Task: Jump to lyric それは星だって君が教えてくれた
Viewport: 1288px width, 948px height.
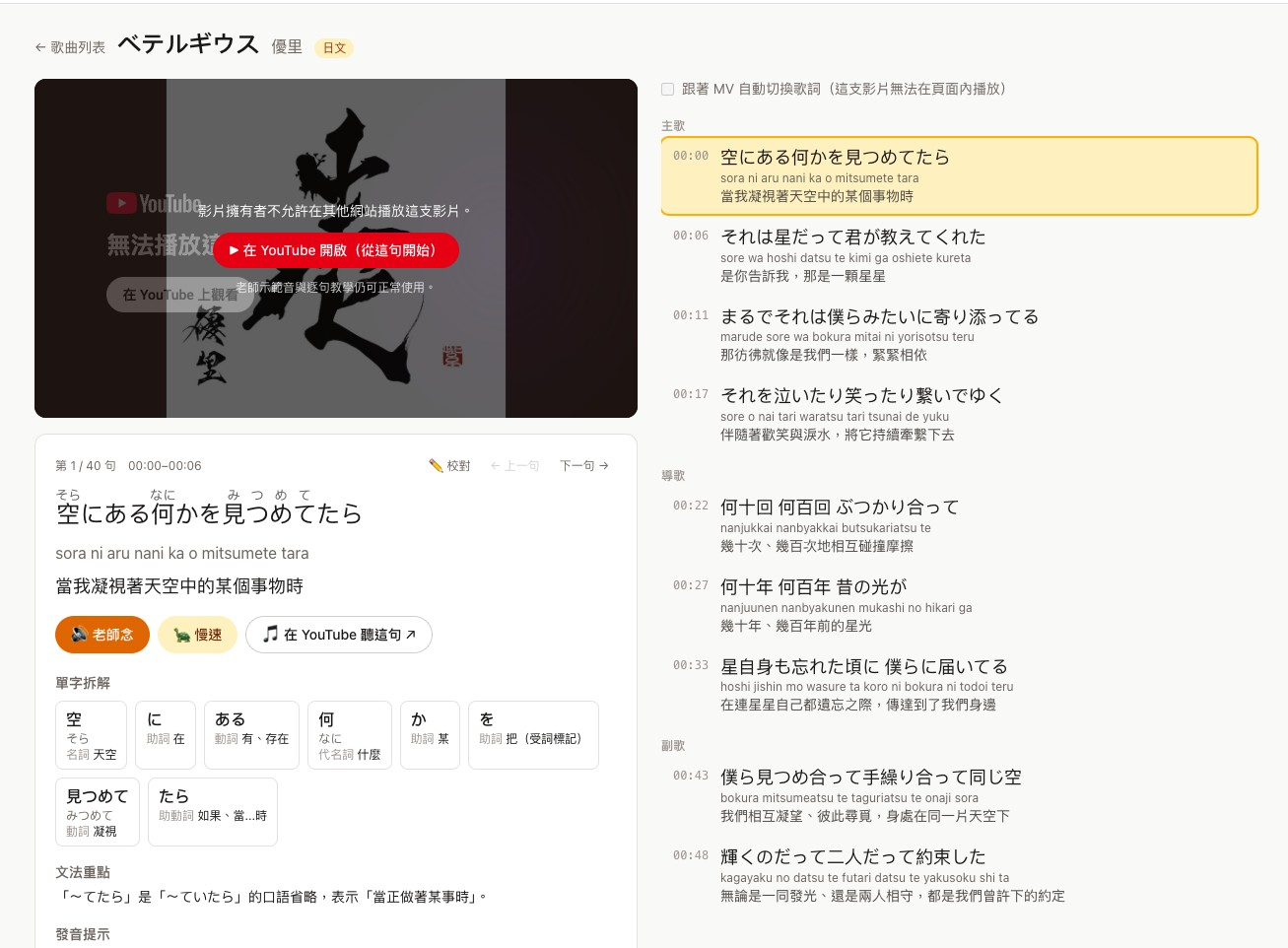Action: pyautogui.click(x=959, y=255)
